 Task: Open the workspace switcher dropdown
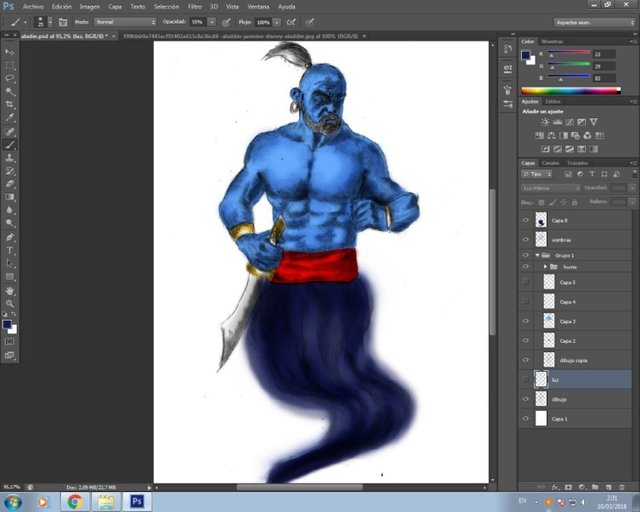click(594, 22)
